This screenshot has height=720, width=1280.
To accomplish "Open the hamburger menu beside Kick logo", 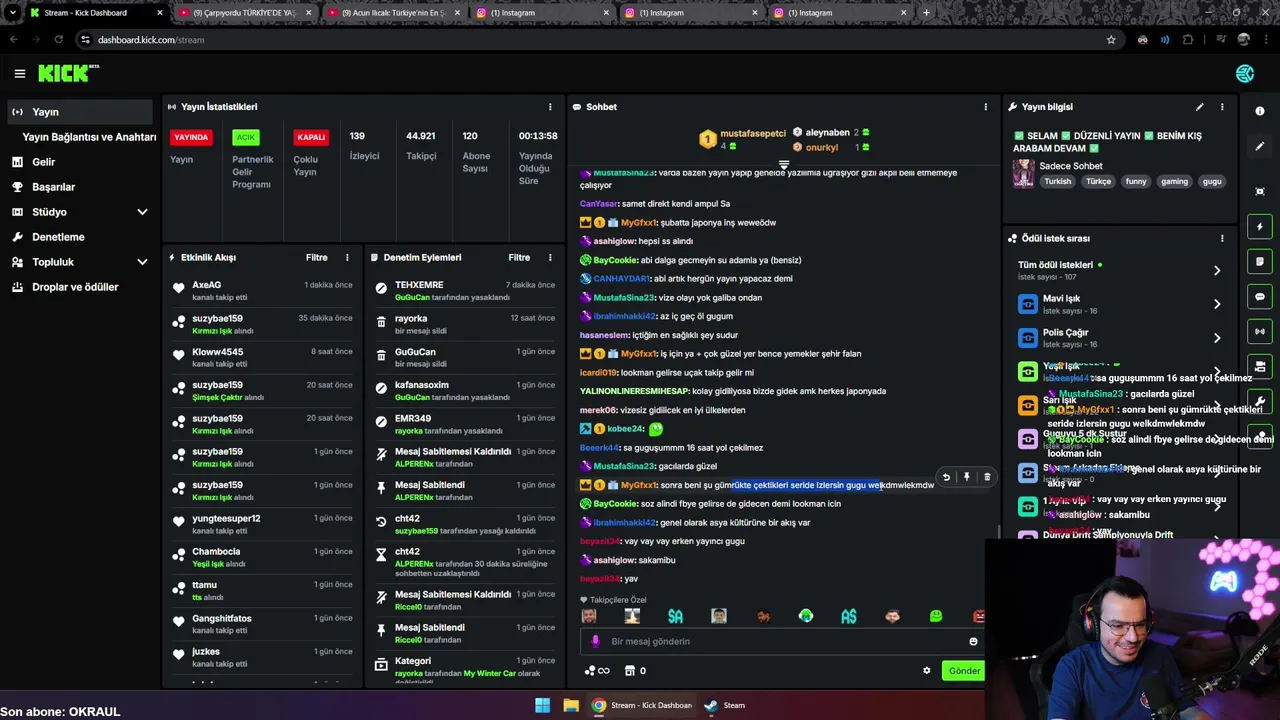I will [x=19, y=73].
